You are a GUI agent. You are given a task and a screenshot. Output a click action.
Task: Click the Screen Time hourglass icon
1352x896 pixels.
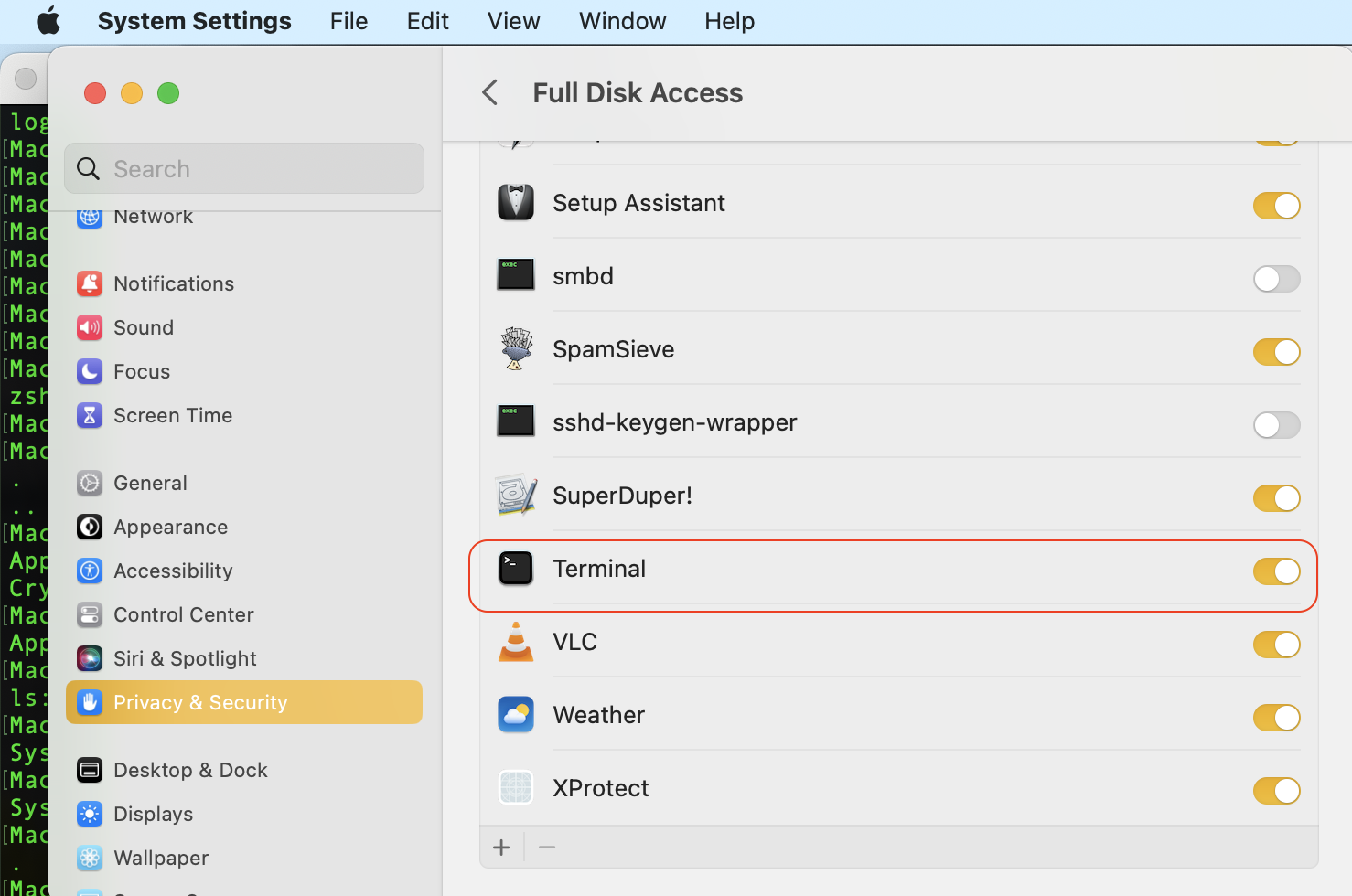(x=89, y=415)
